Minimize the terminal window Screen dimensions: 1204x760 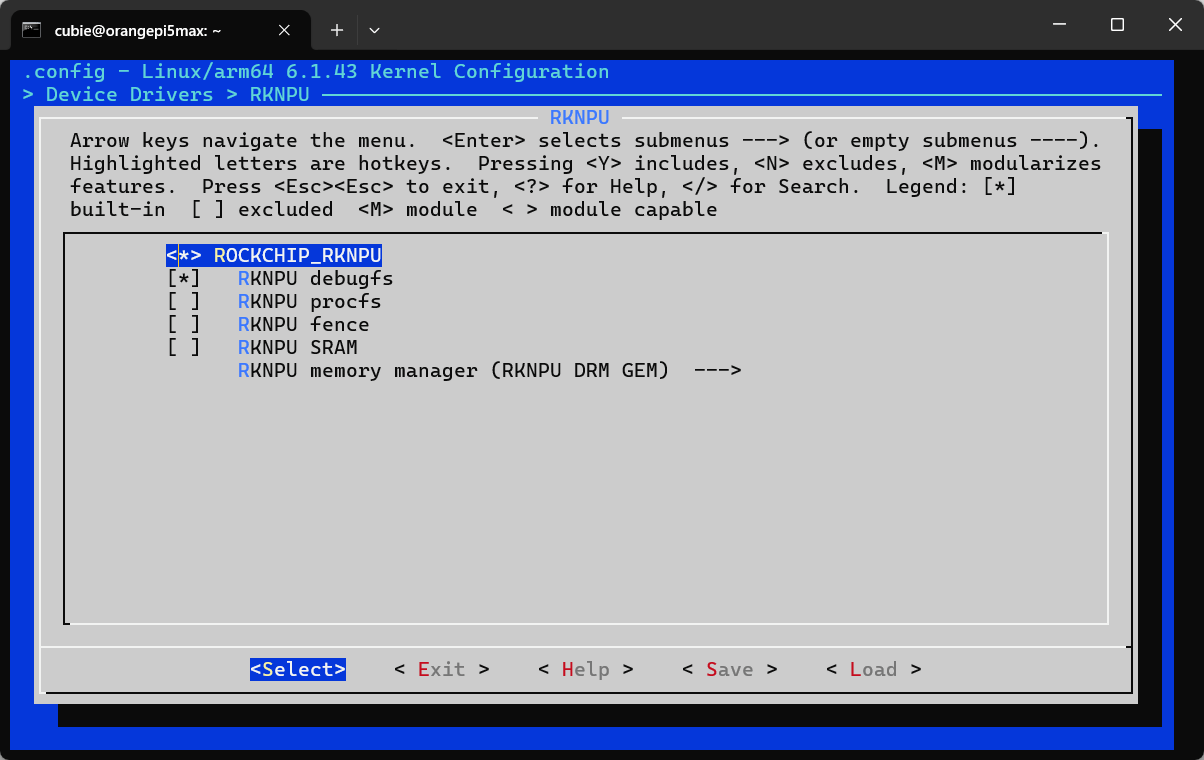[1063, 24]
